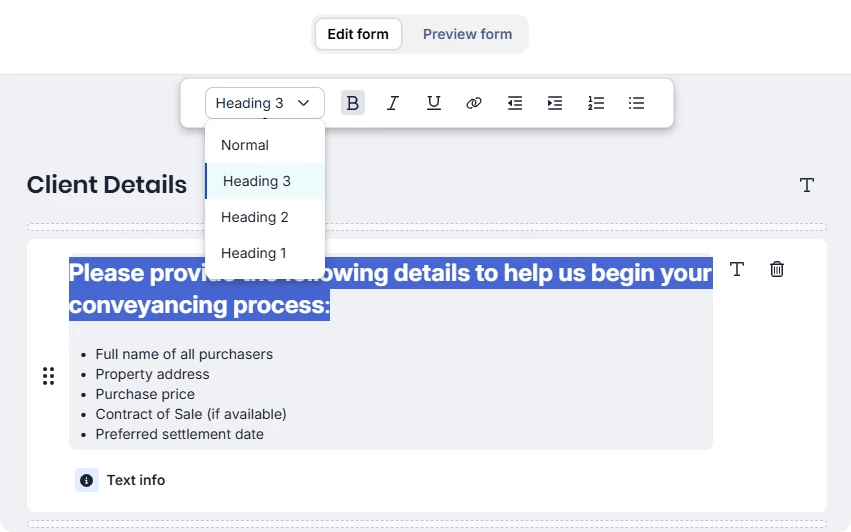Insert a link using chain icon
This screenshot has width=851, height=532.
pos(474,103)
